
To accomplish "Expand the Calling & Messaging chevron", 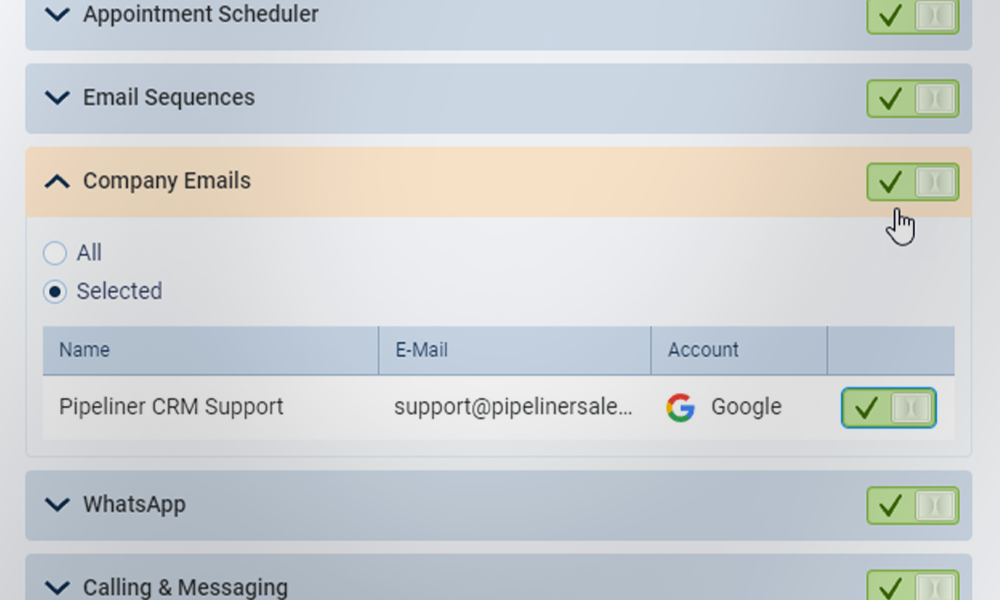I will [58, 587].
